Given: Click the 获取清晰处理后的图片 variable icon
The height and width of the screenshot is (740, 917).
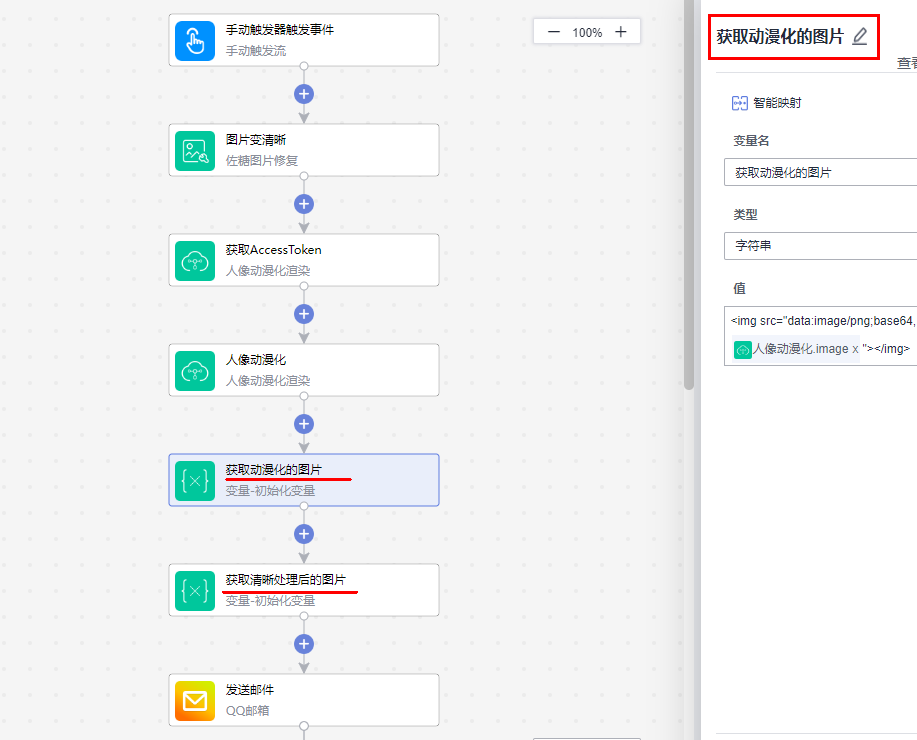Looking at the screenshot, I should pos(195,591).
